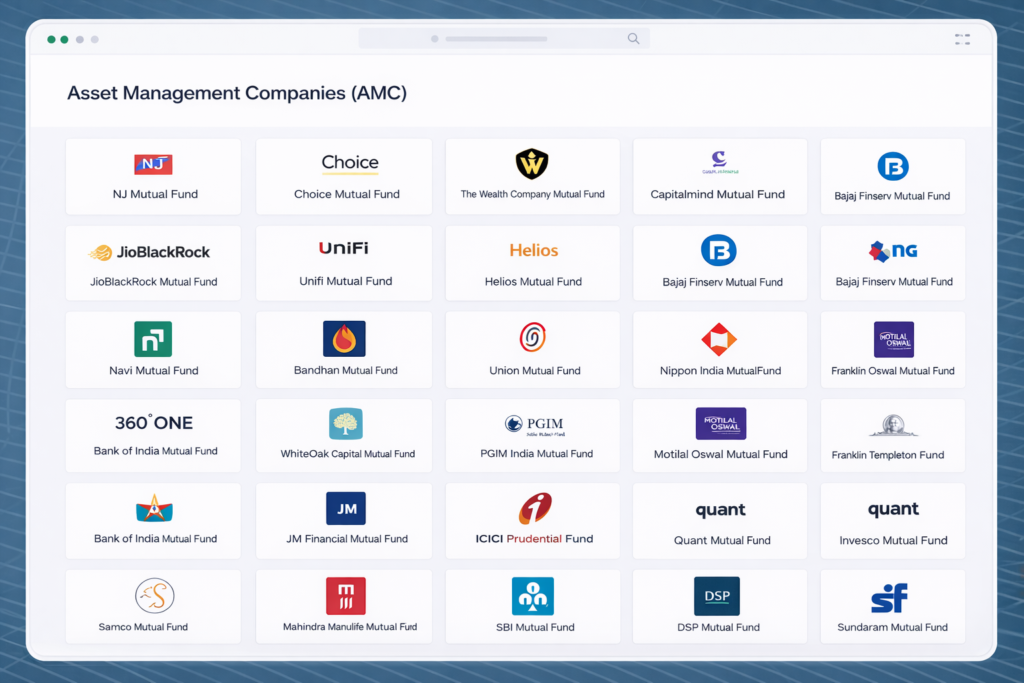1024x683 pixels.
Task: Select the Mahindra Manulife red logo
Action: click(x=345, y=596)
